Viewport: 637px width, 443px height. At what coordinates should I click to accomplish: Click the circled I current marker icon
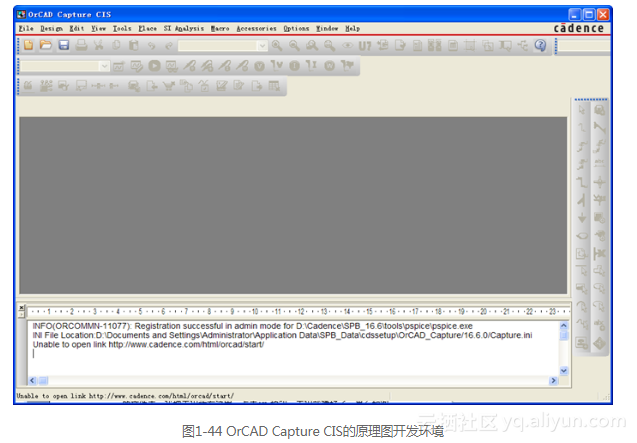[295, 66]
